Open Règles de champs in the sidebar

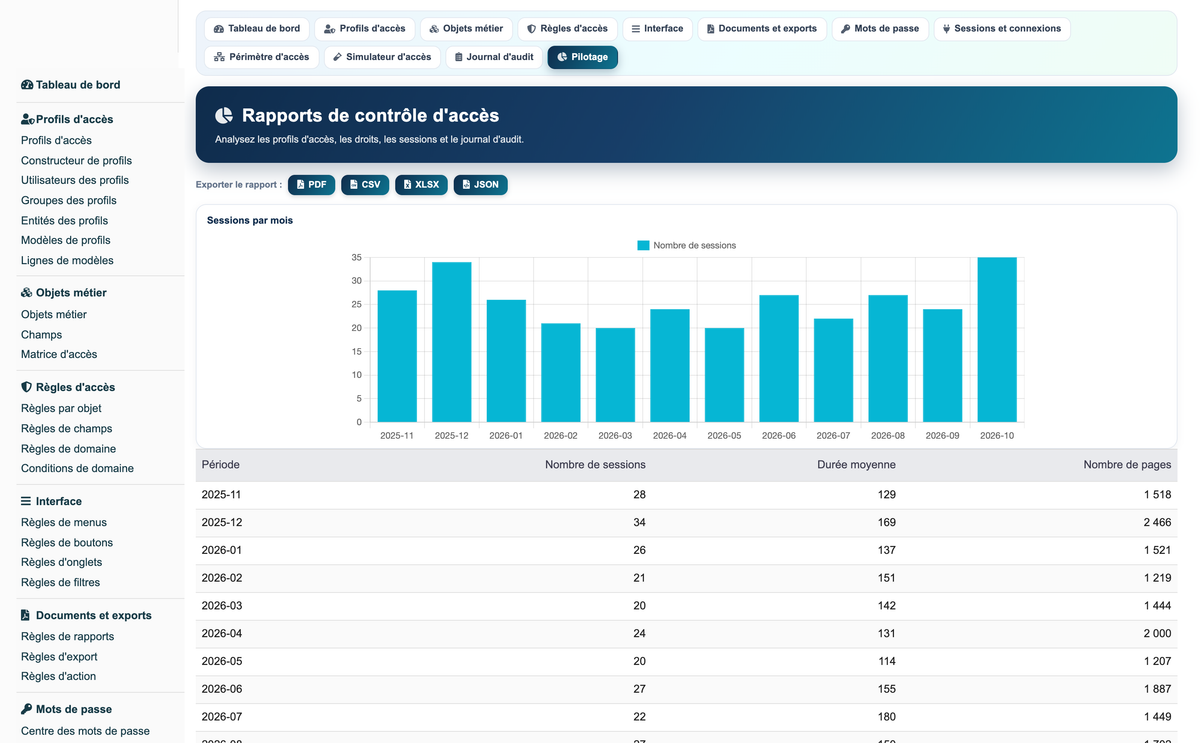(x=66, y=428)
